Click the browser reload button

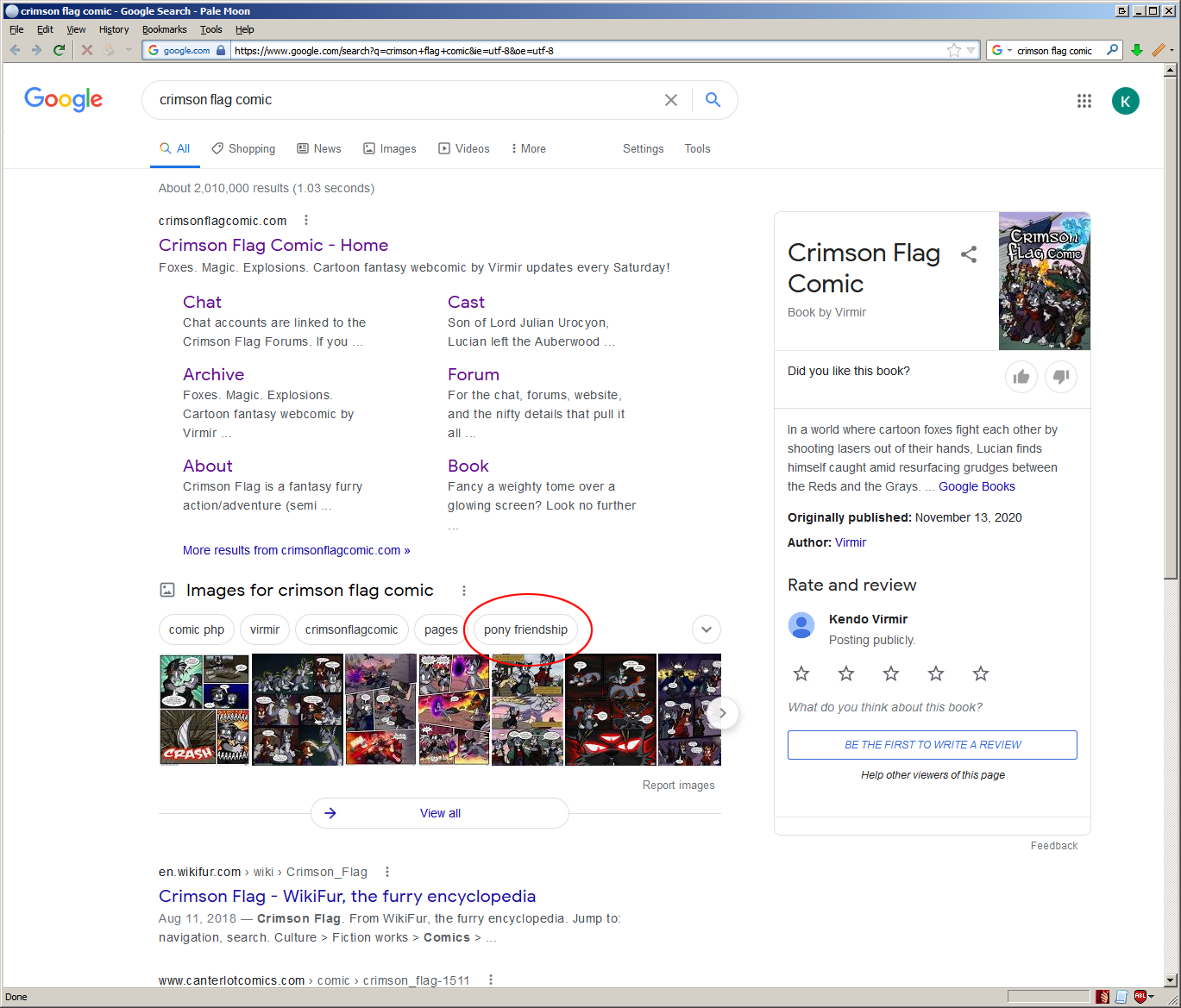click(x=59, y=50)
